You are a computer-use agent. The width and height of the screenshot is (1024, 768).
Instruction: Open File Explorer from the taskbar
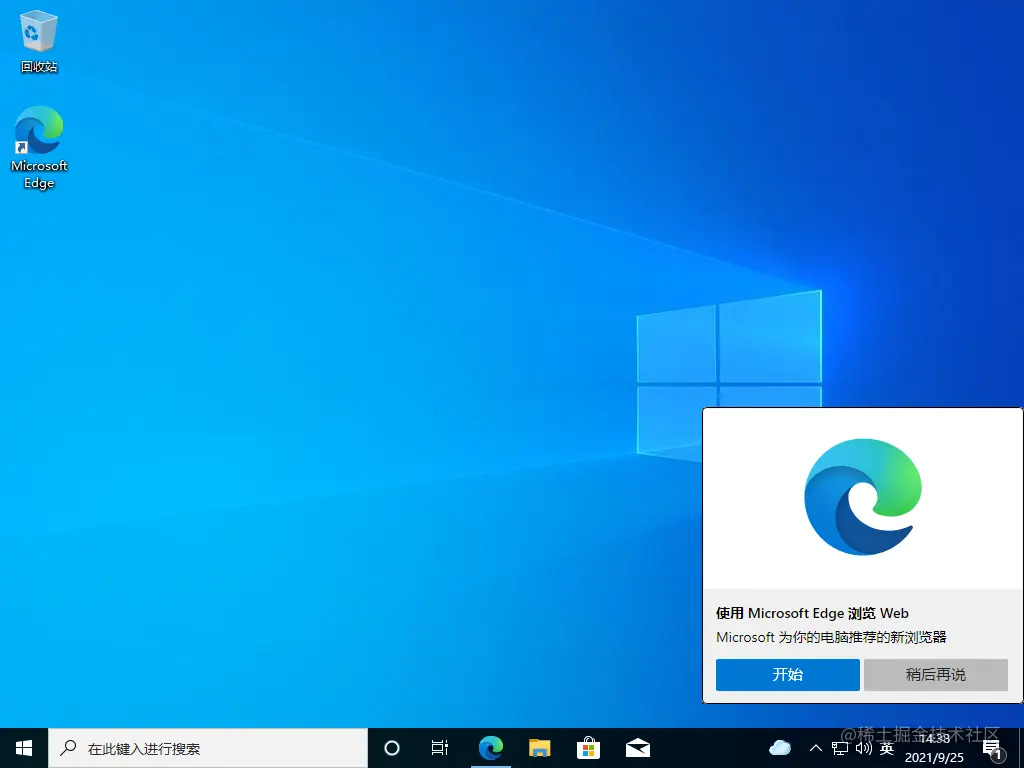(x=539, y=747)
